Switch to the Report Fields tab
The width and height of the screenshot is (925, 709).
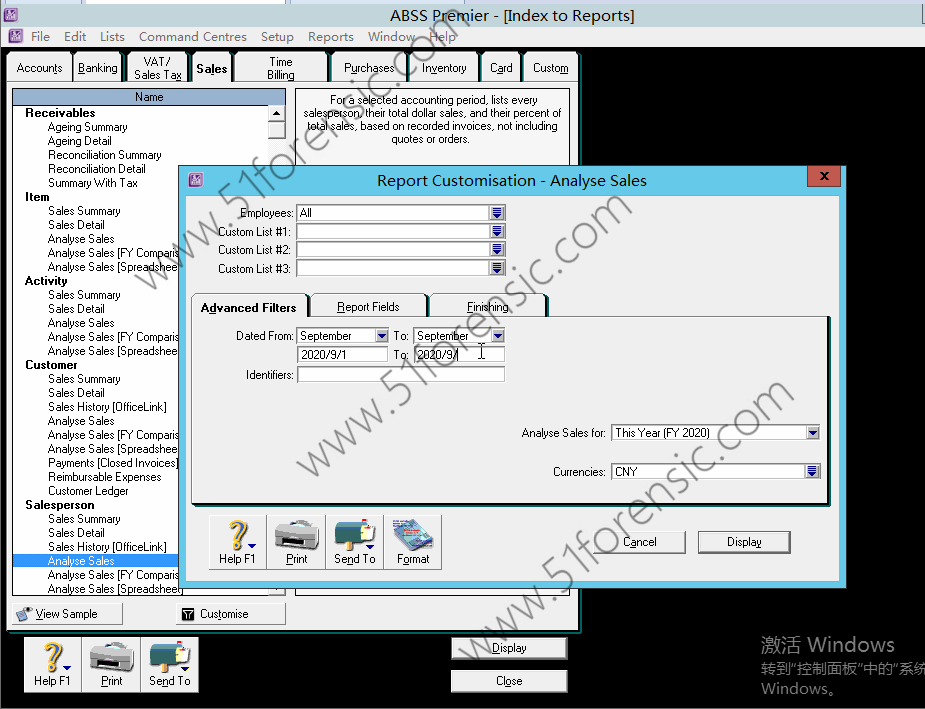pos(368,307)
